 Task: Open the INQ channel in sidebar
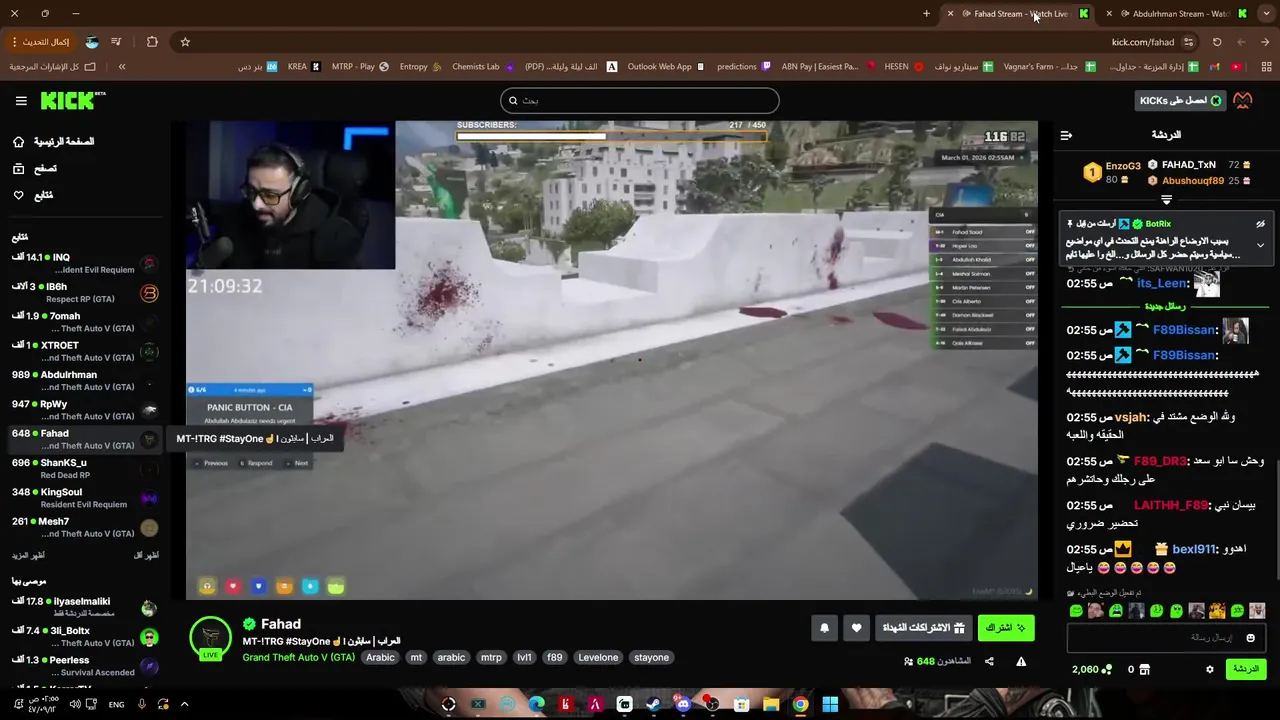point(85,264)
